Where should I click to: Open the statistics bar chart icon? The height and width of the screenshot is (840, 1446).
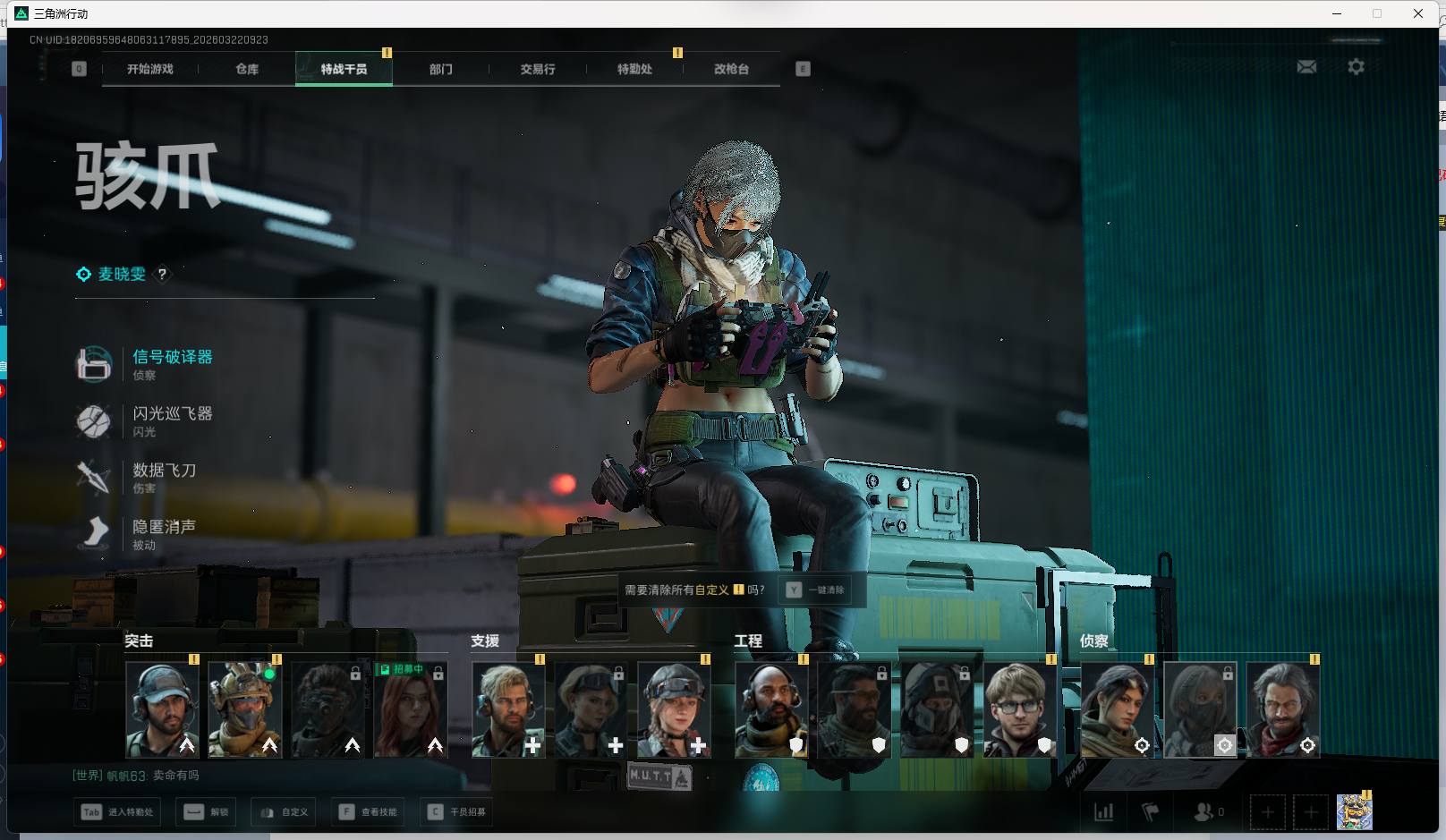point(1104,812)
